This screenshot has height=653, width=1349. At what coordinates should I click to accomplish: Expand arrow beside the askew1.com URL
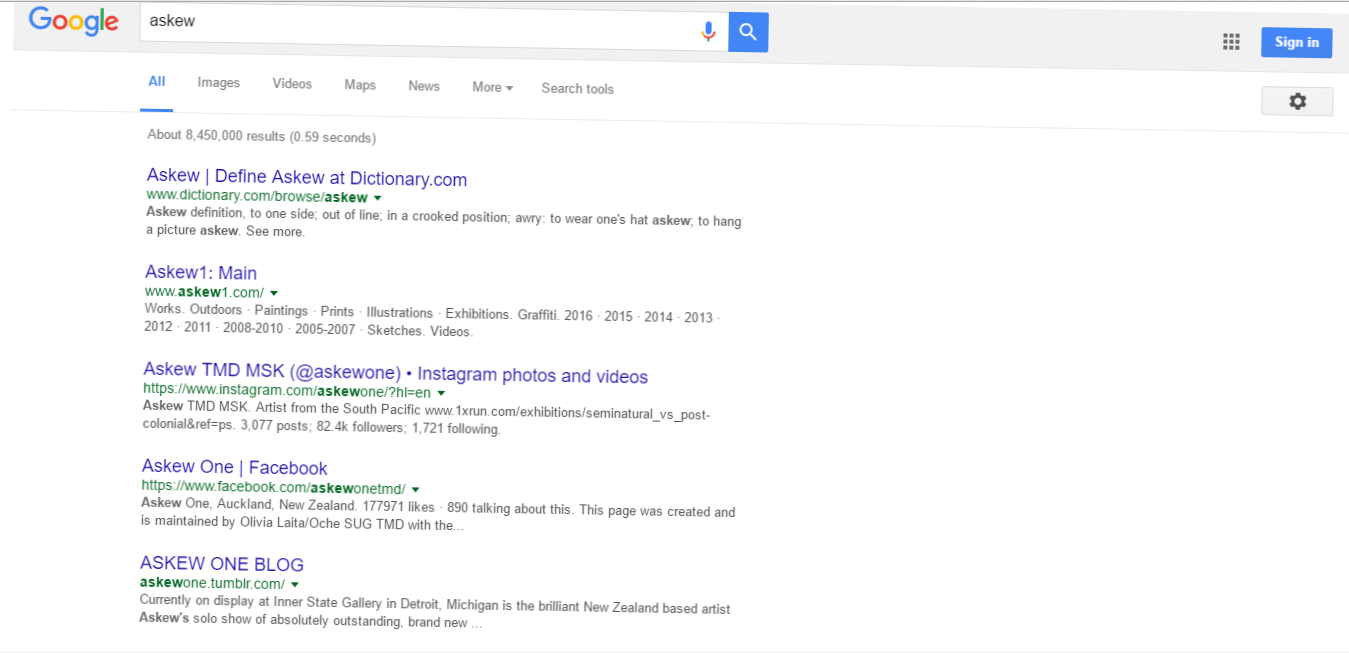[x=274, y=293]
